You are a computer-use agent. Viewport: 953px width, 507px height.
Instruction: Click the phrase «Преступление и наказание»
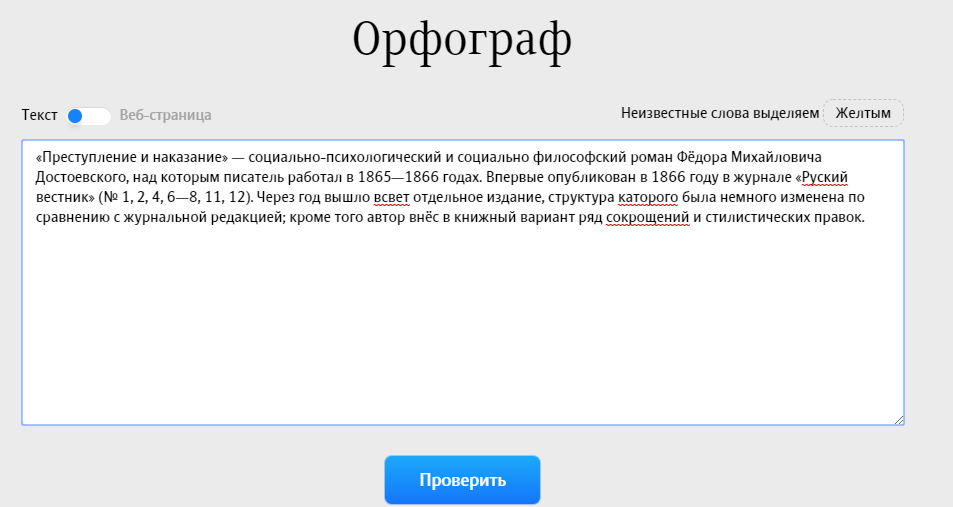coord(132,157)
